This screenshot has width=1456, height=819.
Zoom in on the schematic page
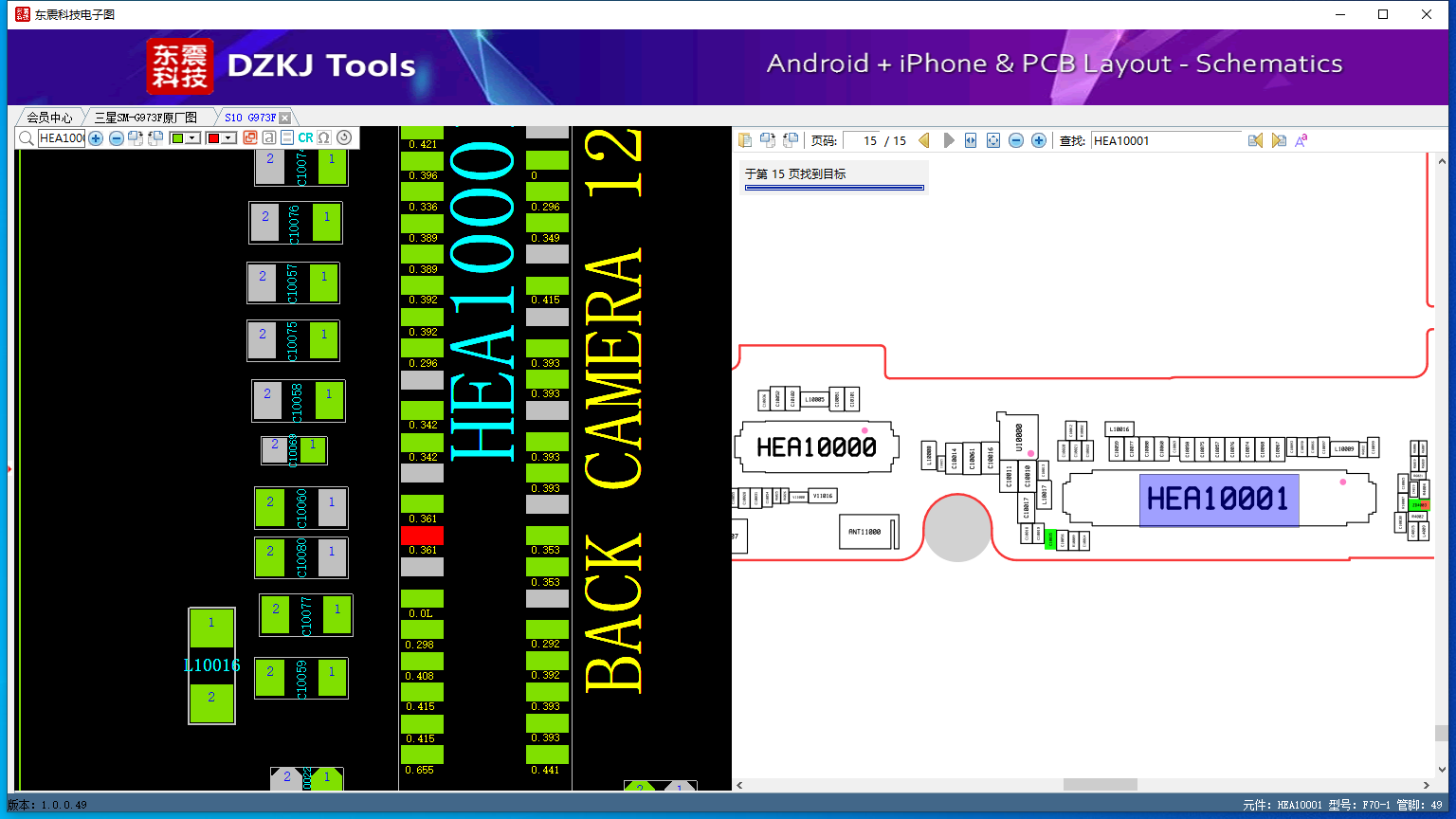tap(1039, 140)
